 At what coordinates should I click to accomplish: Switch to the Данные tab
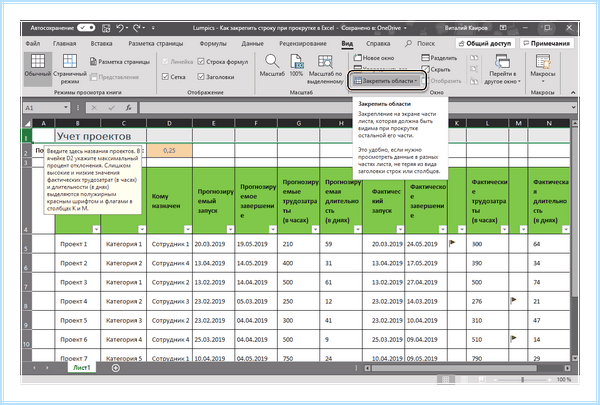[x=252, y=43]
